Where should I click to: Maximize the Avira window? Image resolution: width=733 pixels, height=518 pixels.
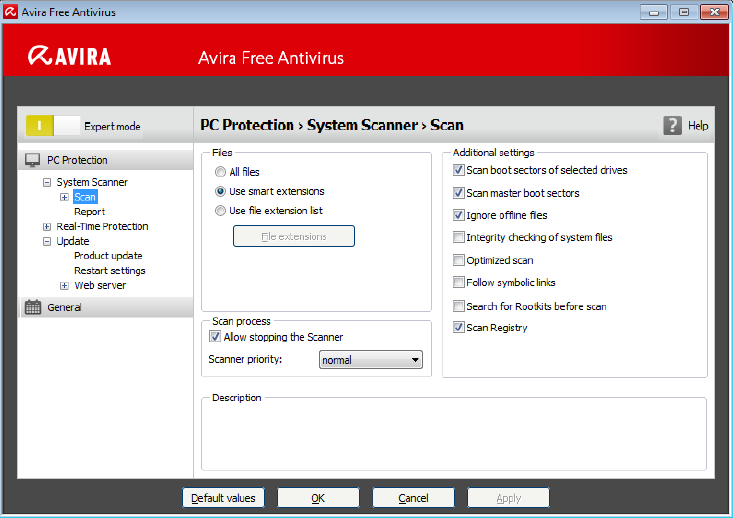[684, 12]
